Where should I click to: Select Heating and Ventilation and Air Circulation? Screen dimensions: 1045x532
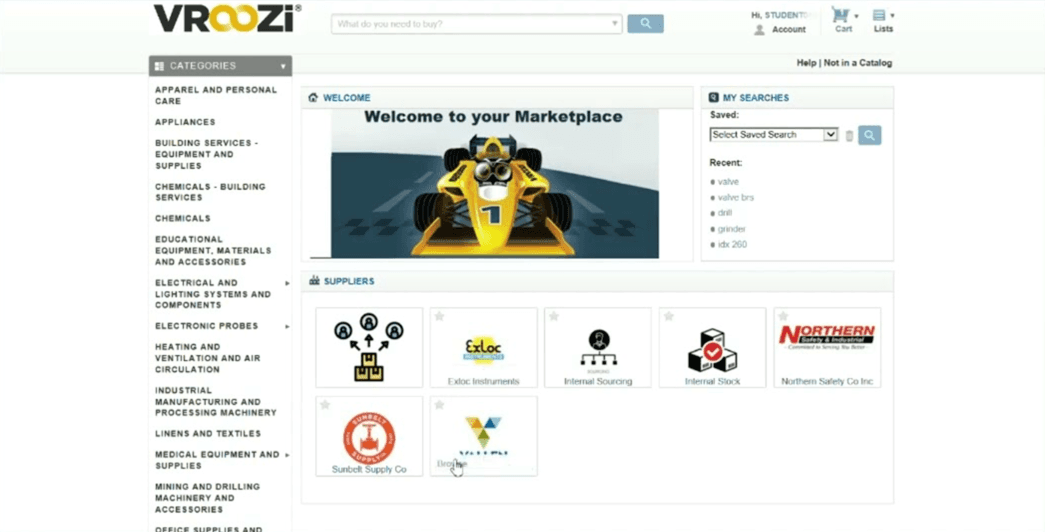[207, 358]
